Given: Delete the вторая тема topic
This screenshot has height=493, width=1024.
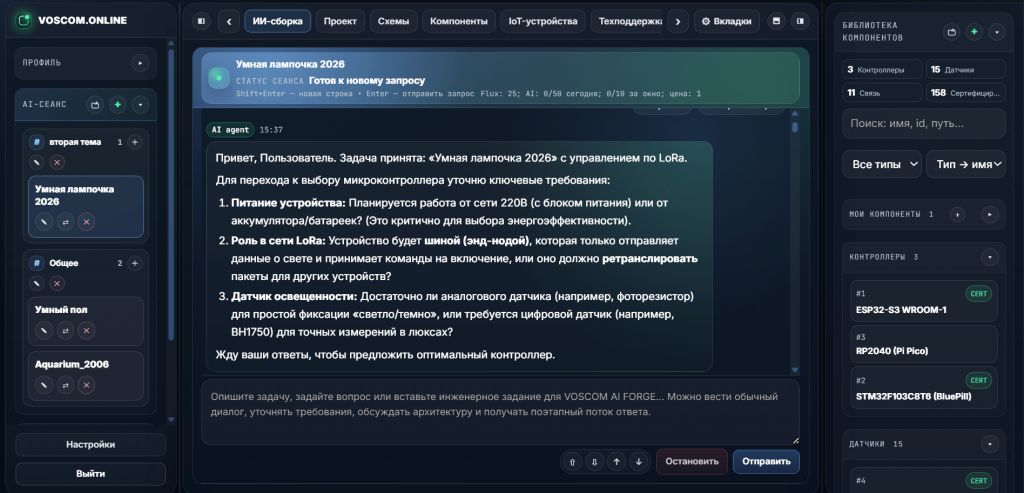Looking at the screenshot, I should (x=57, y=162).
